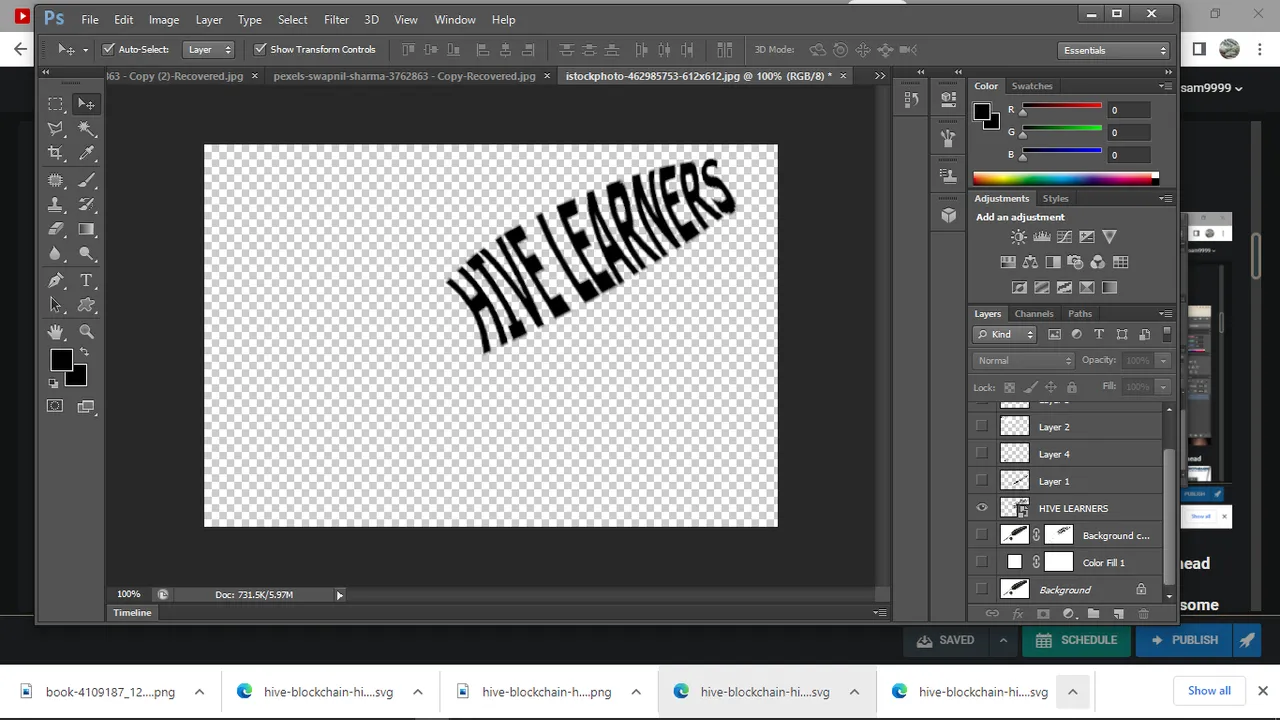Open the Layer menu
This screenshot has width=1280, height=720.
(x=209, y=19)
